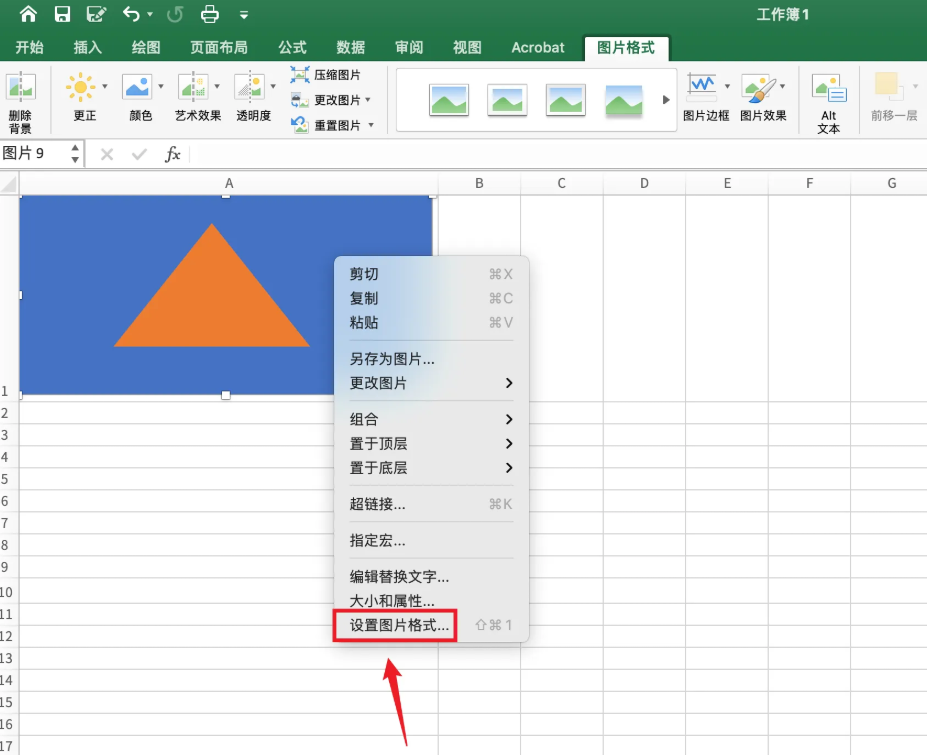Click into the formula bar field

[x=558, y=154]
